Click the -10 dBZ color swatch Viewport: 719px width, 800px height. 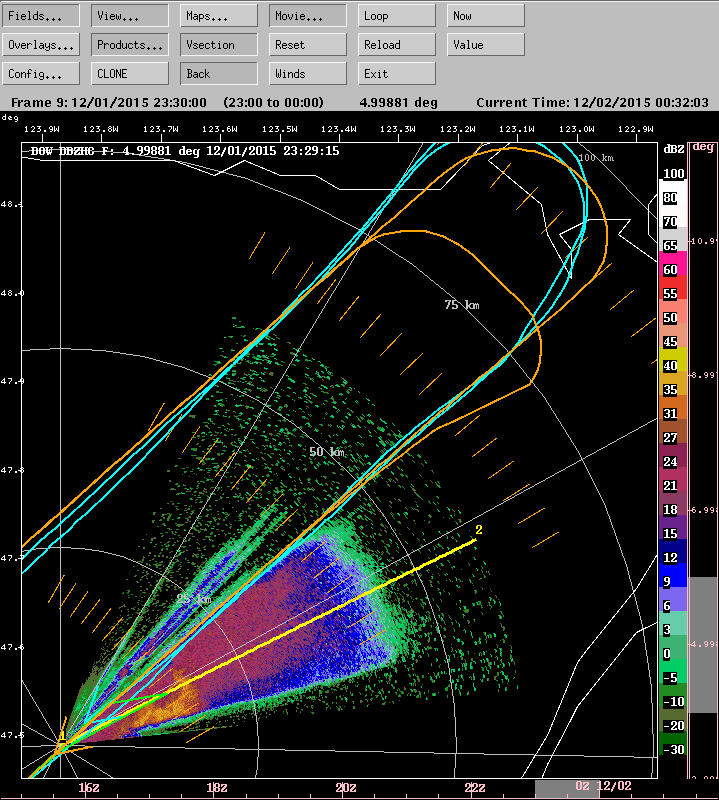[673, 695]
